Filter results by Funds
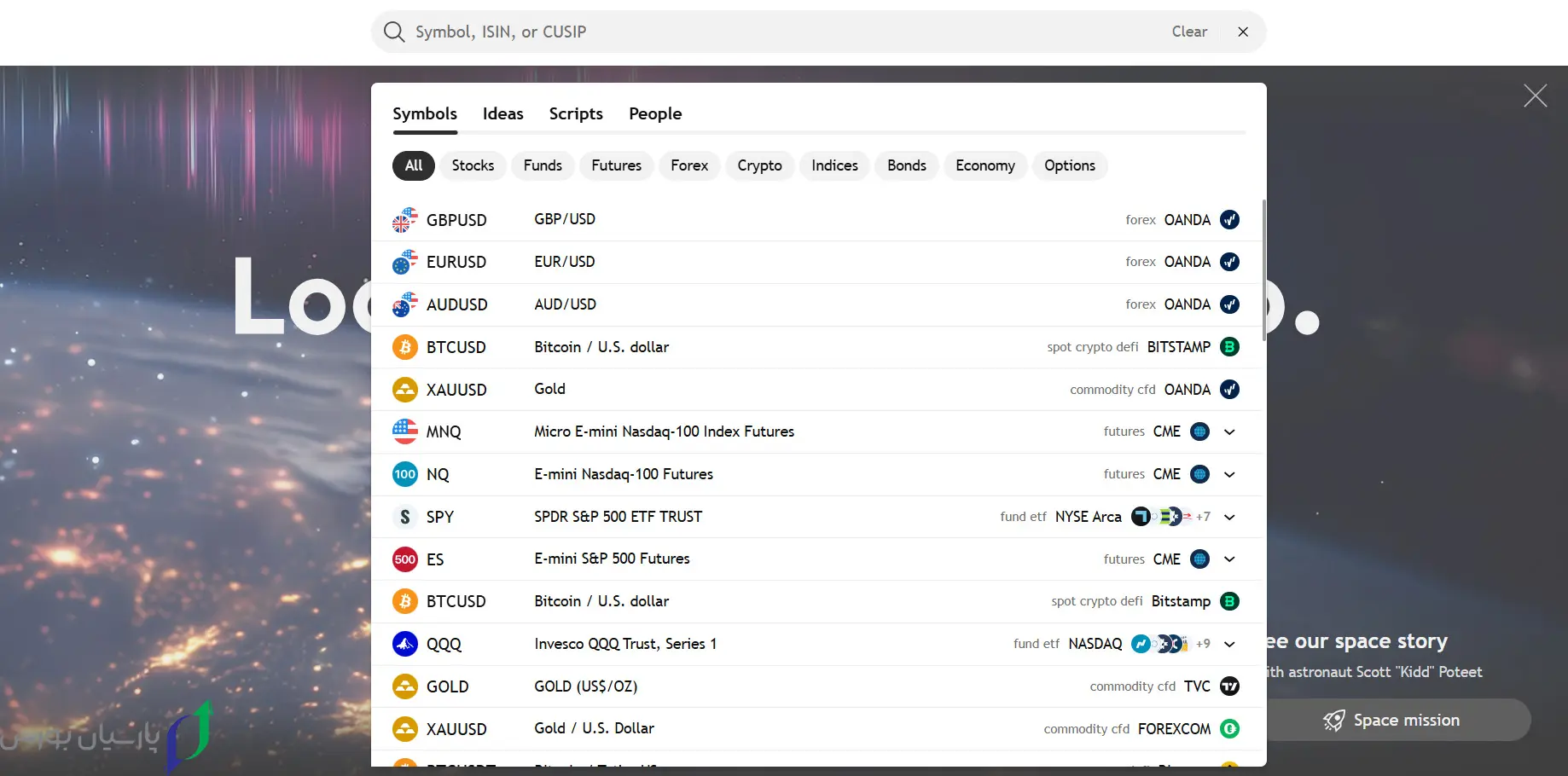The height and width of the screenshot is (776, 1568). click(x=543, y=165)
